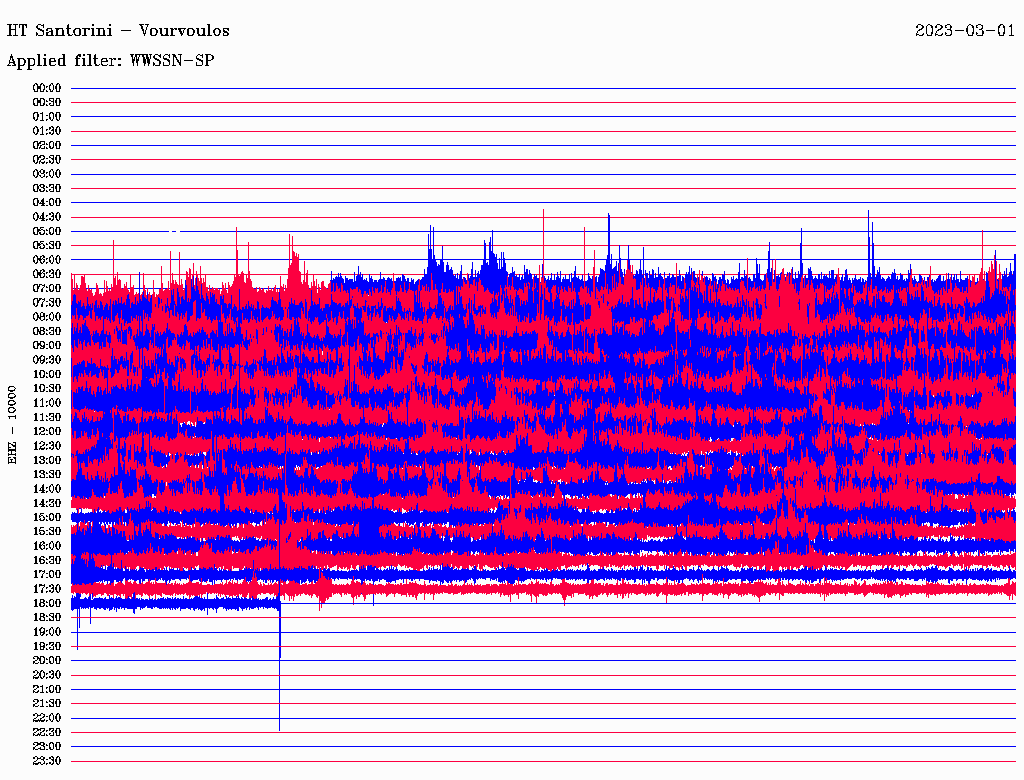The width and height of the screenshot is (1024, 780).
Task: Click the 23:30 time label
Action: coord(47,761)
